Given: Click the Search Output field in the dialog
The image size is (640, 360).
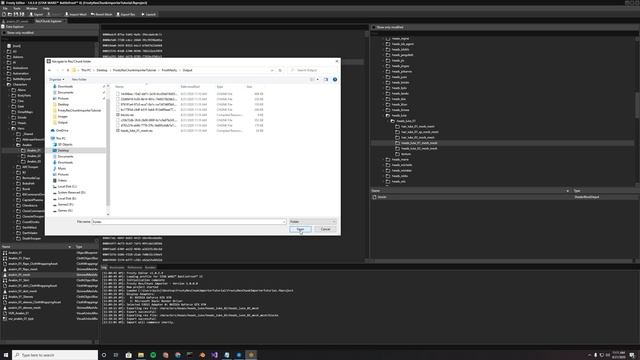Looking at the screenshot, I should [313, 70].
